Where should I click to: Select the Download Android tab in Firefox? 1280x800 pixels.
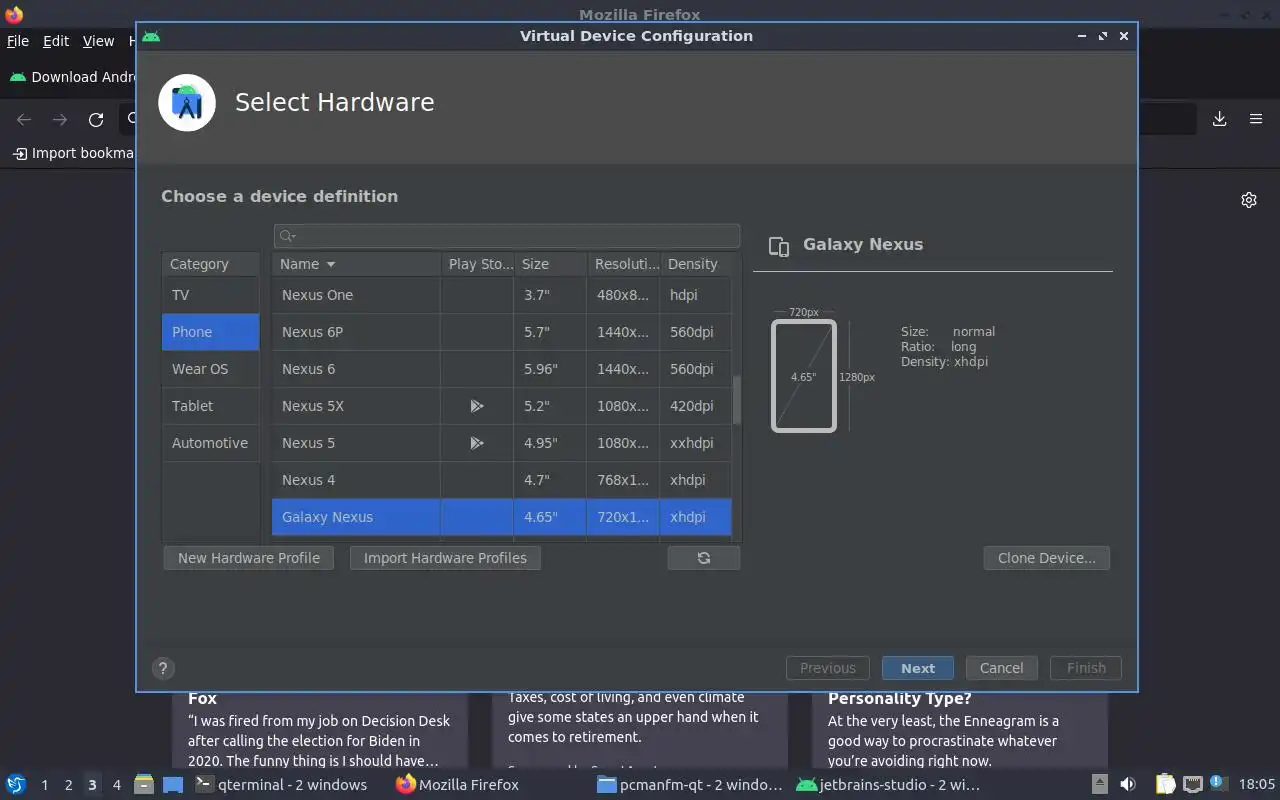coord(70,77)
